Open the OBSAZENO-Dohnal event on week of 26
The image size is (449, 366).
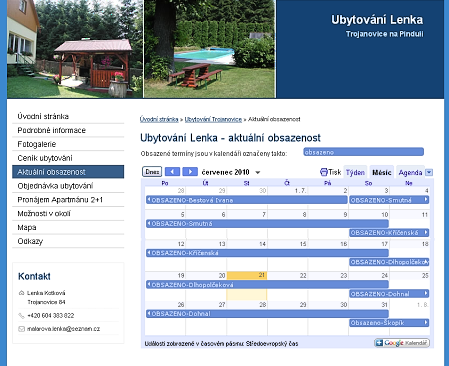click(267, 314)
